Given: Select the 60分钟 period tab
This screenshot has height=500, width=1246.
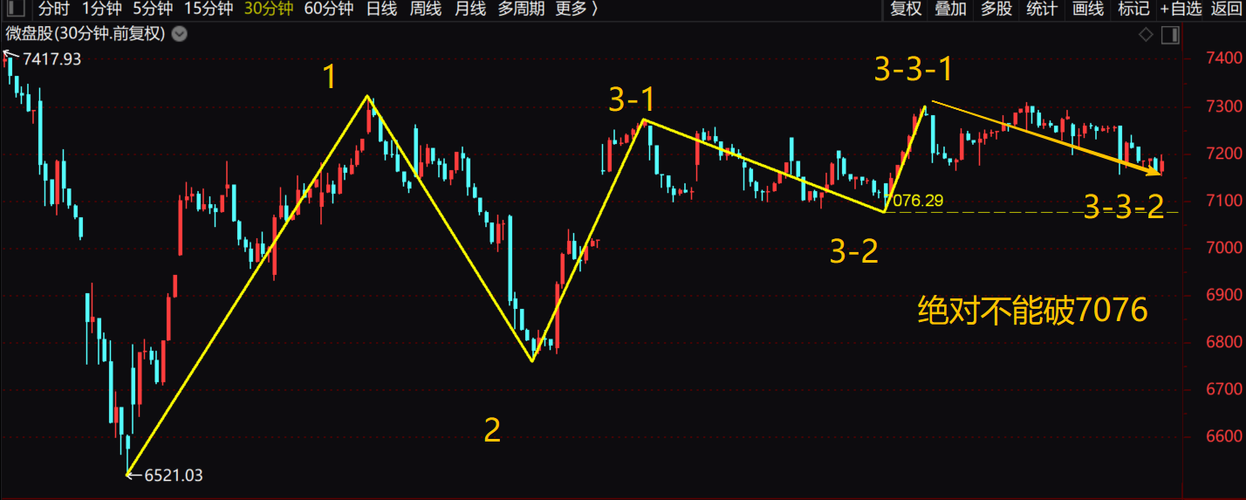Looking at the screenshot, I should click(329, 9).
